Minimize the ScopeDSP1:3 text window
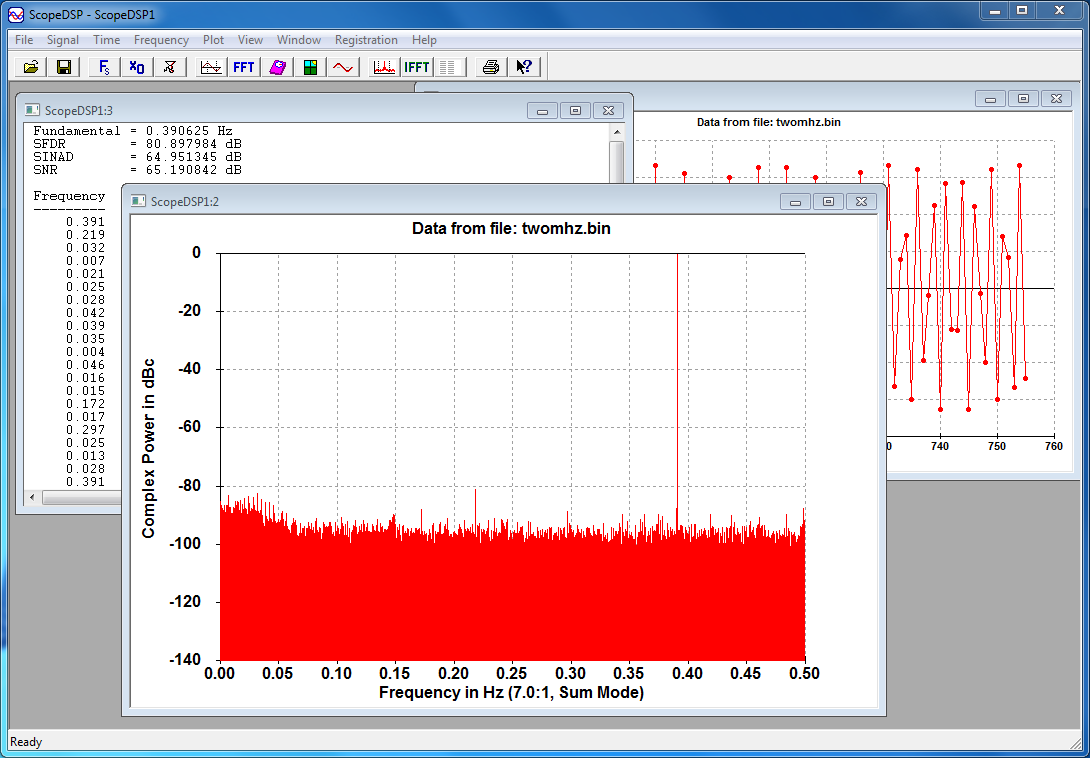The image size is (1090, 758). click(542, 110)
